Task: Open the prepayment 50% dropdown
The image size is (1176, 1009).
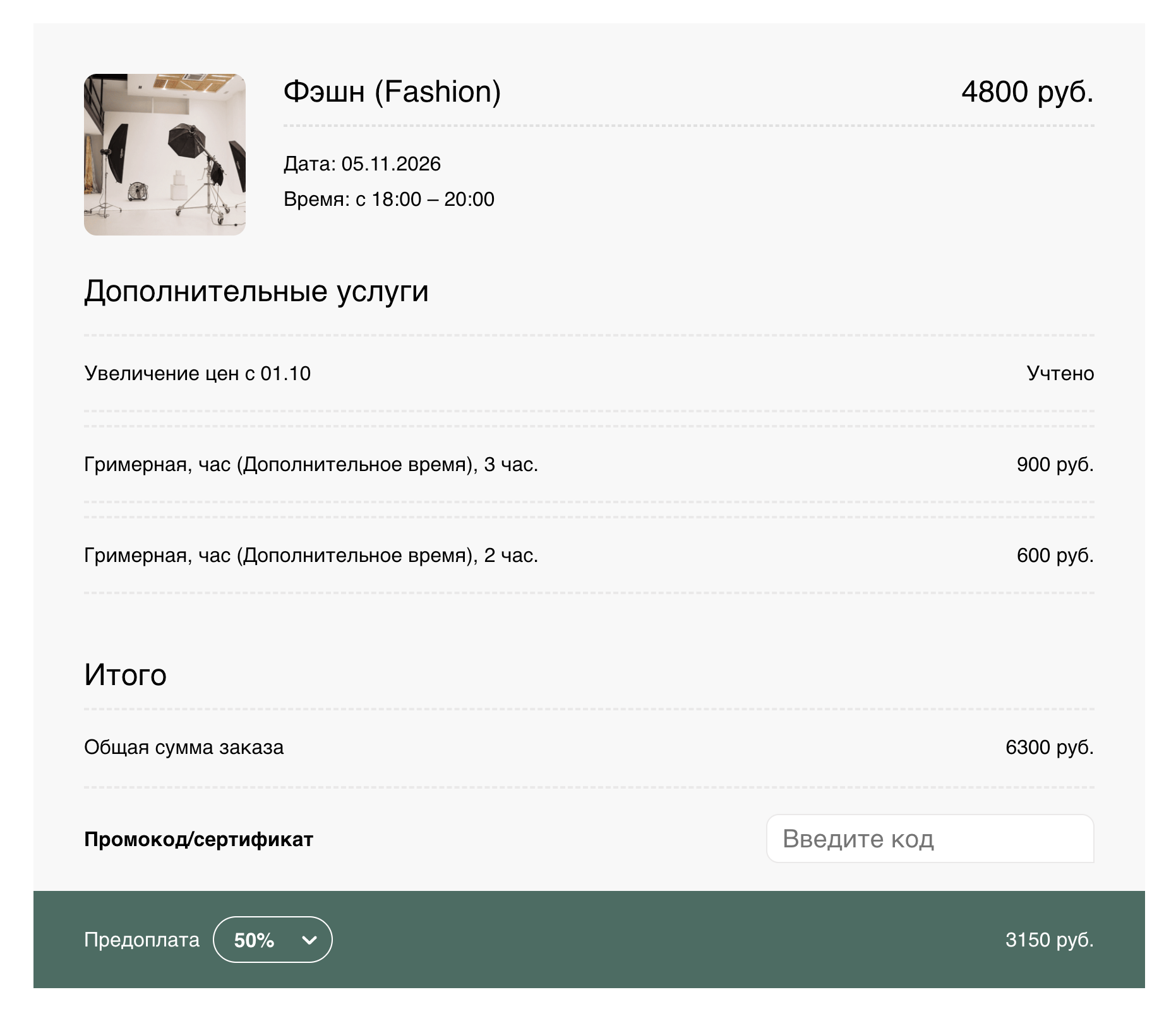Action: coord(273,940)
